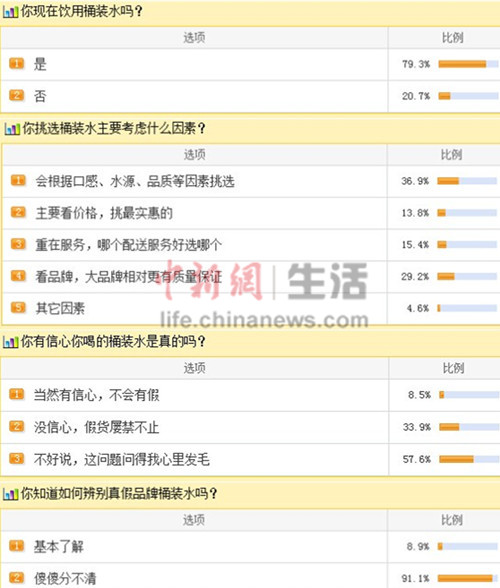Click number 4 badge beside 看品牌 option
500x588 pixels.
18,276
